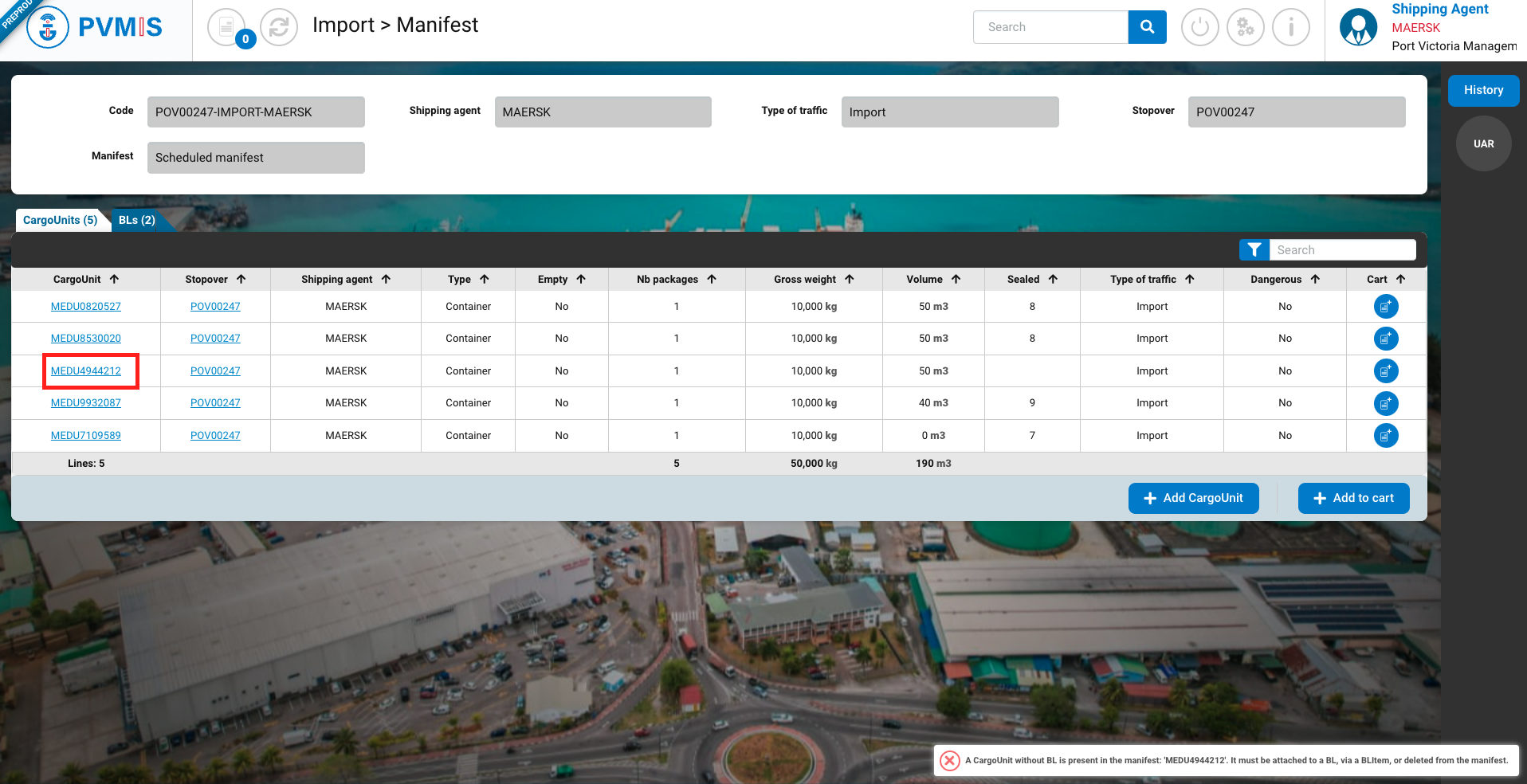Click the UAR round button

(x=1483, y=143)
